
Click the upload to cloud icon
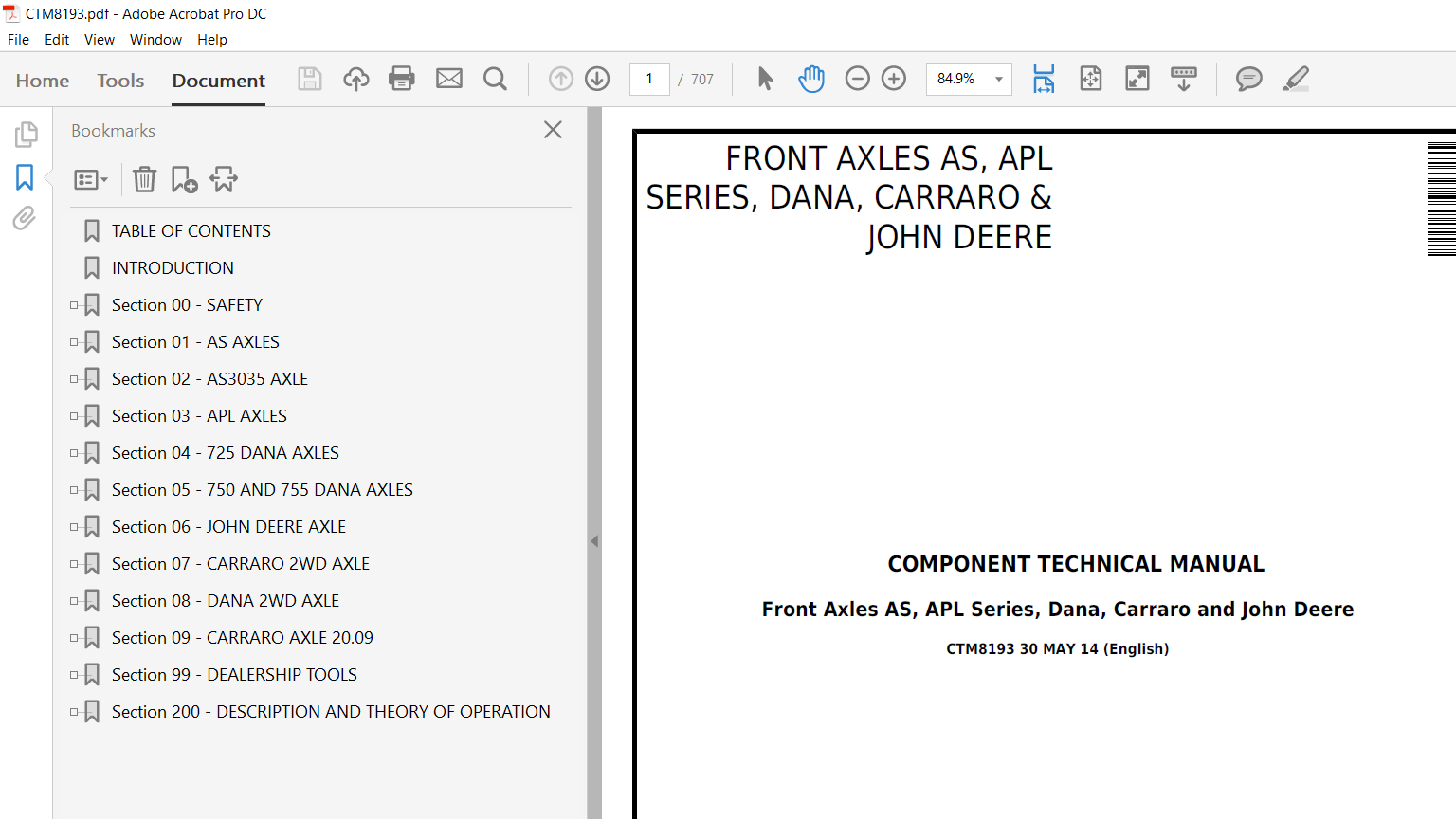pyautogui.click(x=356, y=79)
